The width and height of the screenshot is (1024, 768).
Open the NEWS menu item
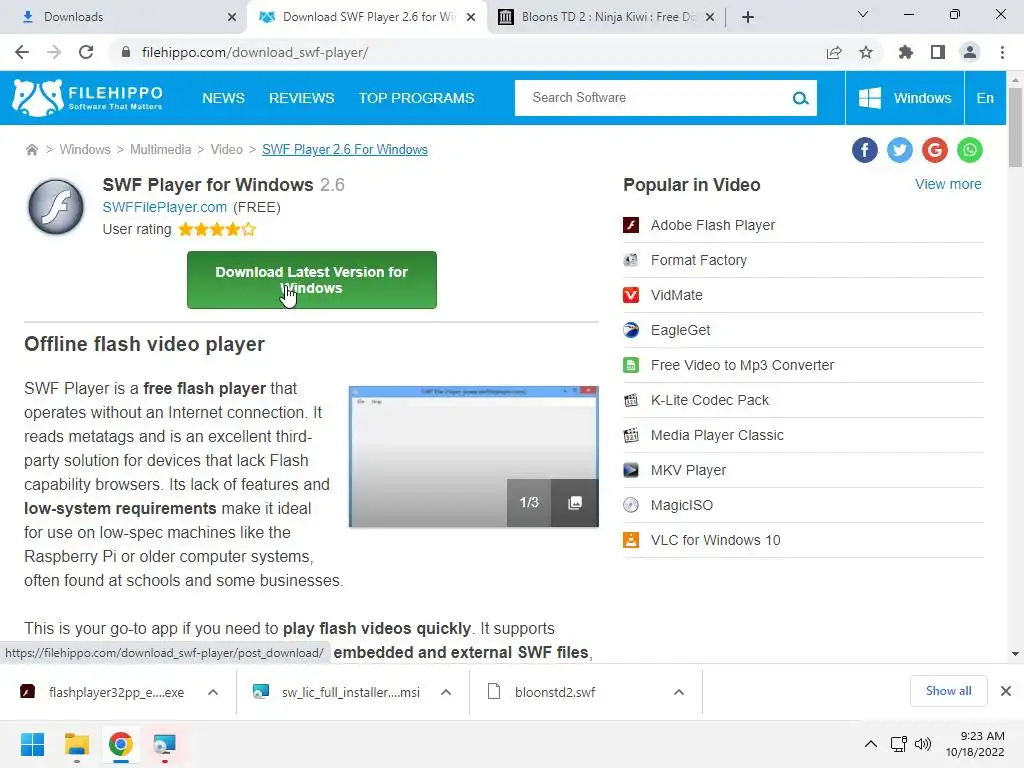pyautogui.click(x=223, y=98)
